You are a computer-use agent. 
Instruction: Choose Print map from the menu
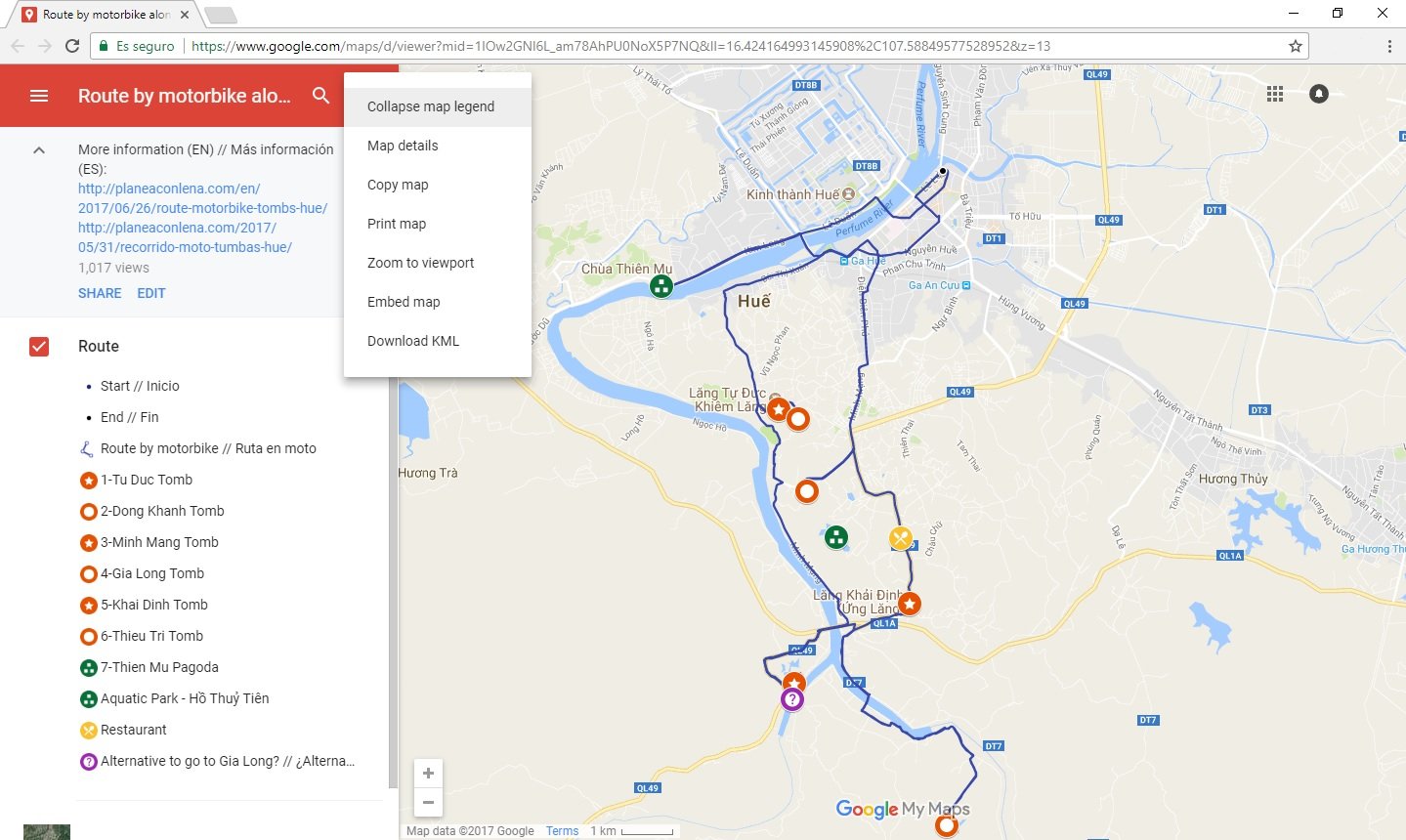[x=438, y=224]
